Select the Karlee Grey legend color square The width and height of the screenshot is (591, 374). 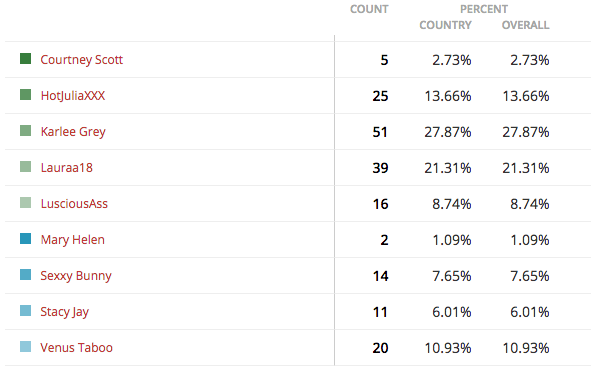(25, 130)
